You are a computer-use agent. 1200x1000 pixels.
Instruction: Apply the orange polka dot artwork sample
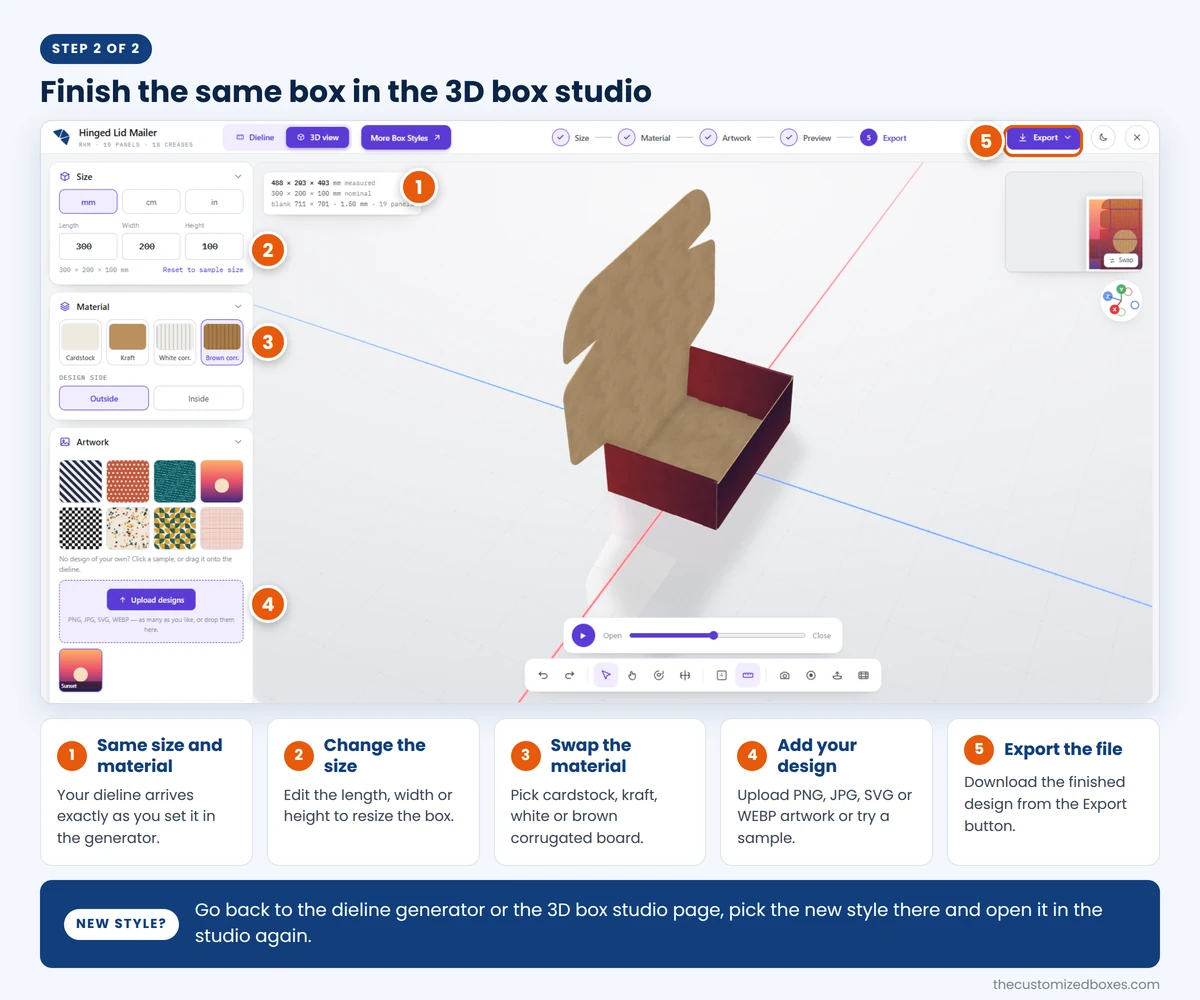pyautogui.click(x=127, y=481)
